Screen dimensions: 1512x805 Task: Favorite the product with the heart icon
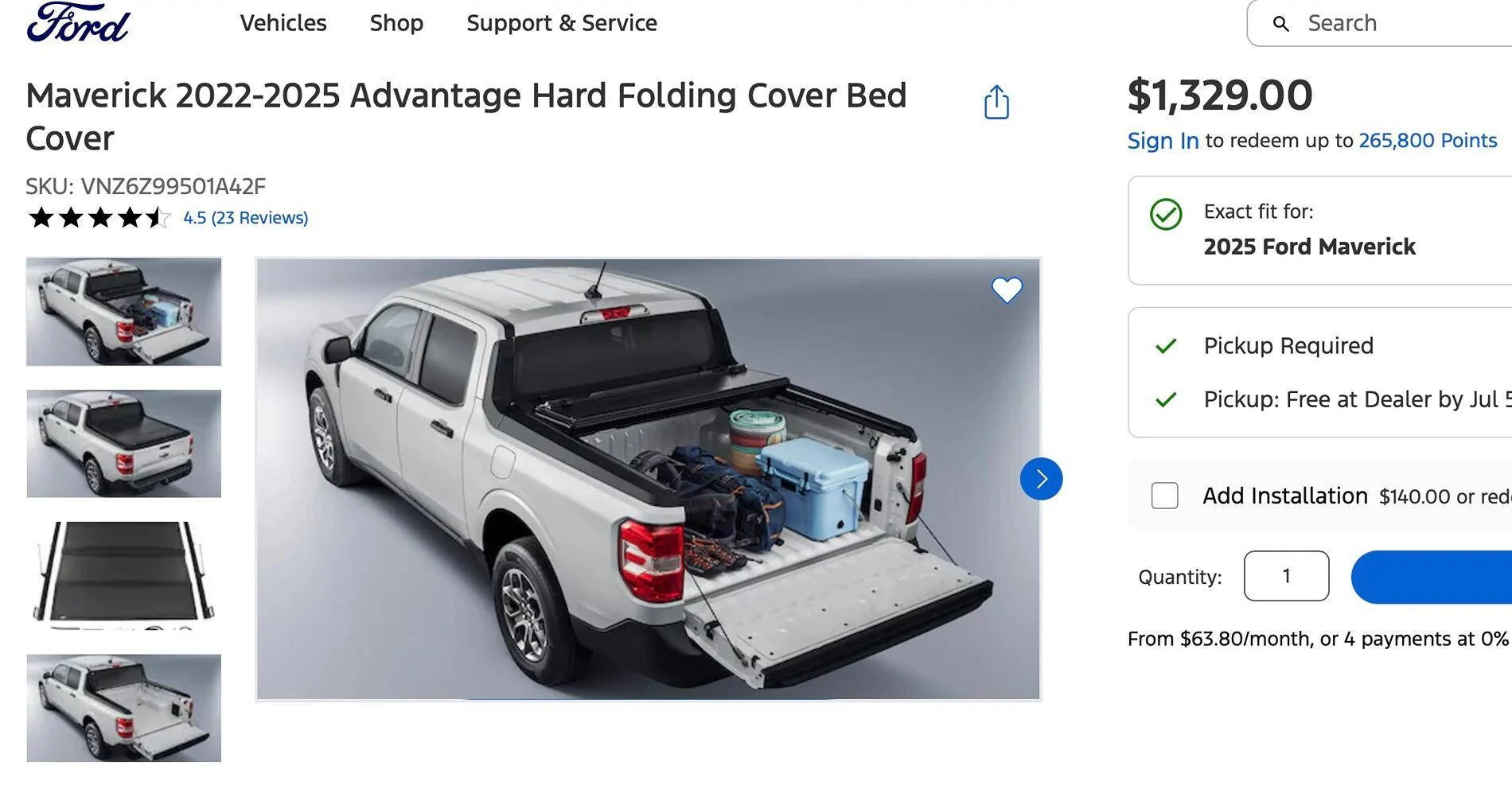[x=1007, y=290]
